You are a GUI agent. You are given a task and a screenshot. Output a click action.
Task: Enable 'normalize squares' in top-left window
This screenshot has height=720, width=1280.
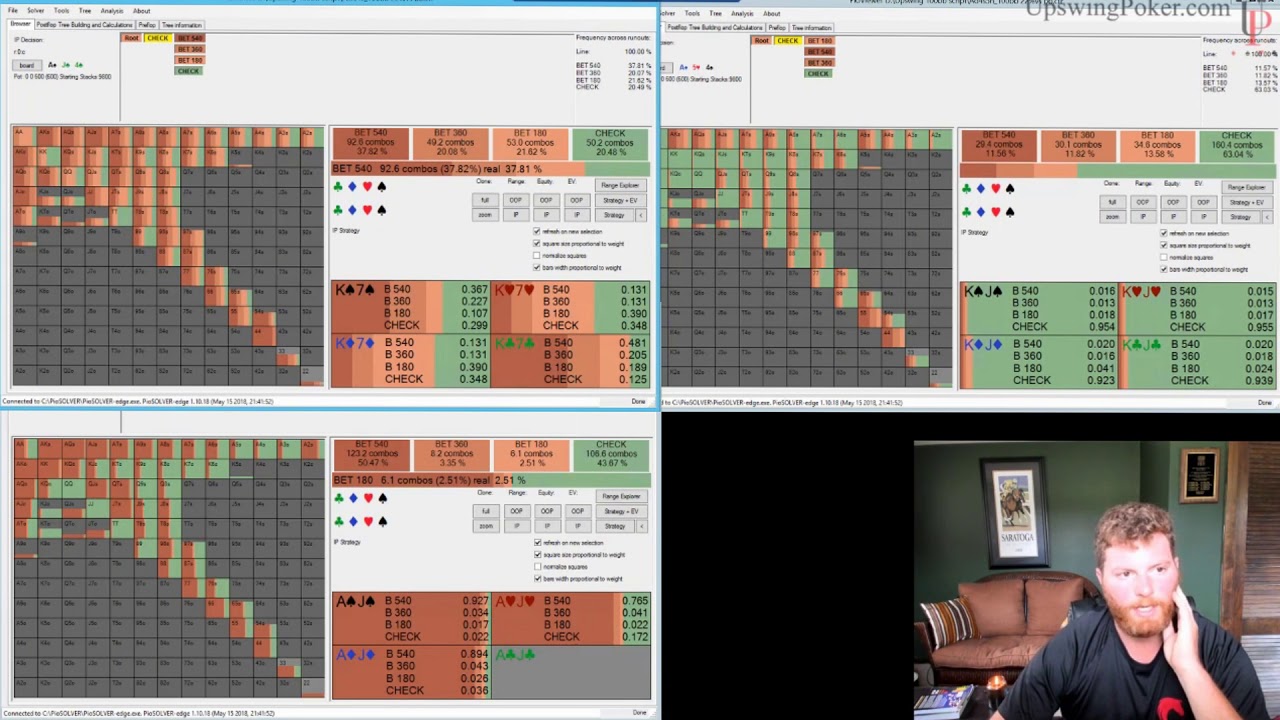click(x=536, y=255)
